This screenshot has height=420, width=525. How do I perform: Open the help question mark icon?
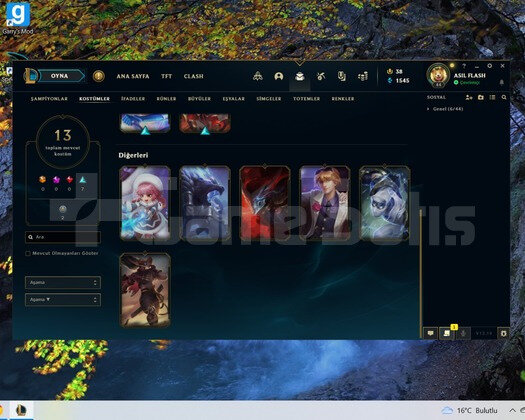coord(464,66)
